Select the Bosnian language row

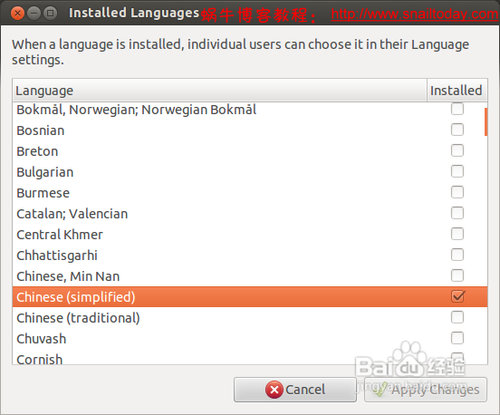click(250, 130)
